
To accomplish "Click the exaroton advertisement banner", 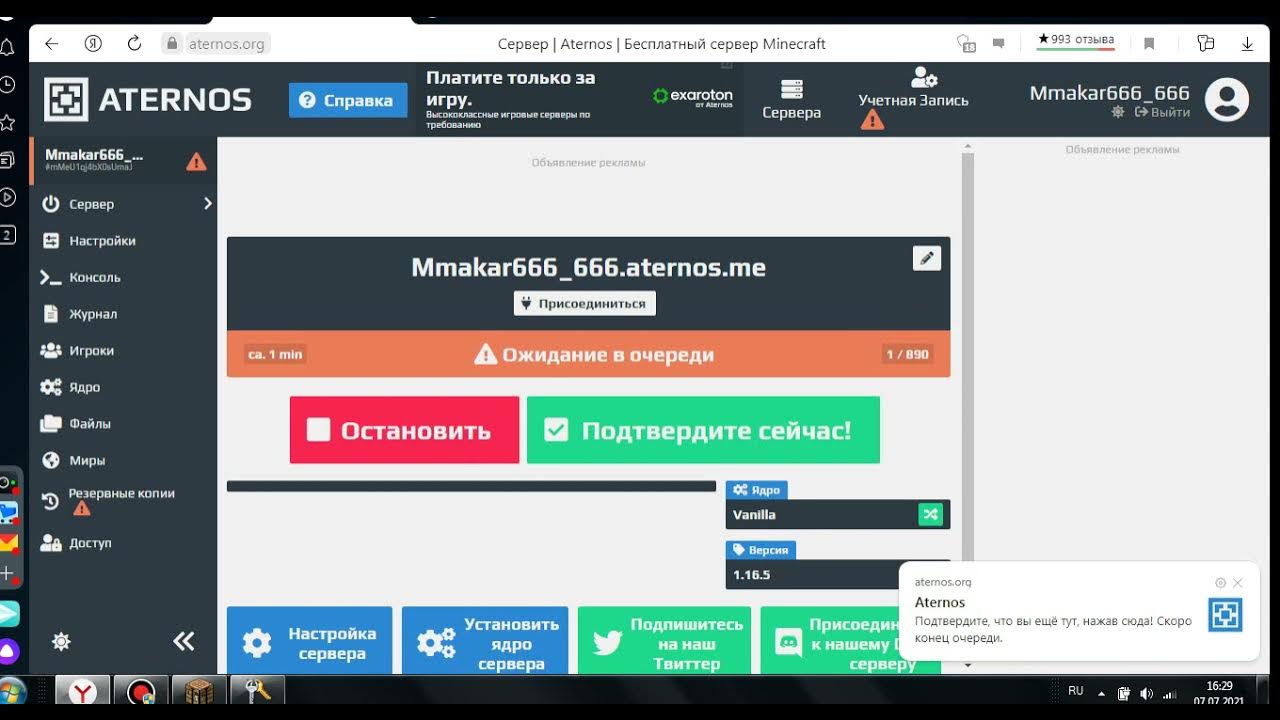I will (x=580, y=100).
